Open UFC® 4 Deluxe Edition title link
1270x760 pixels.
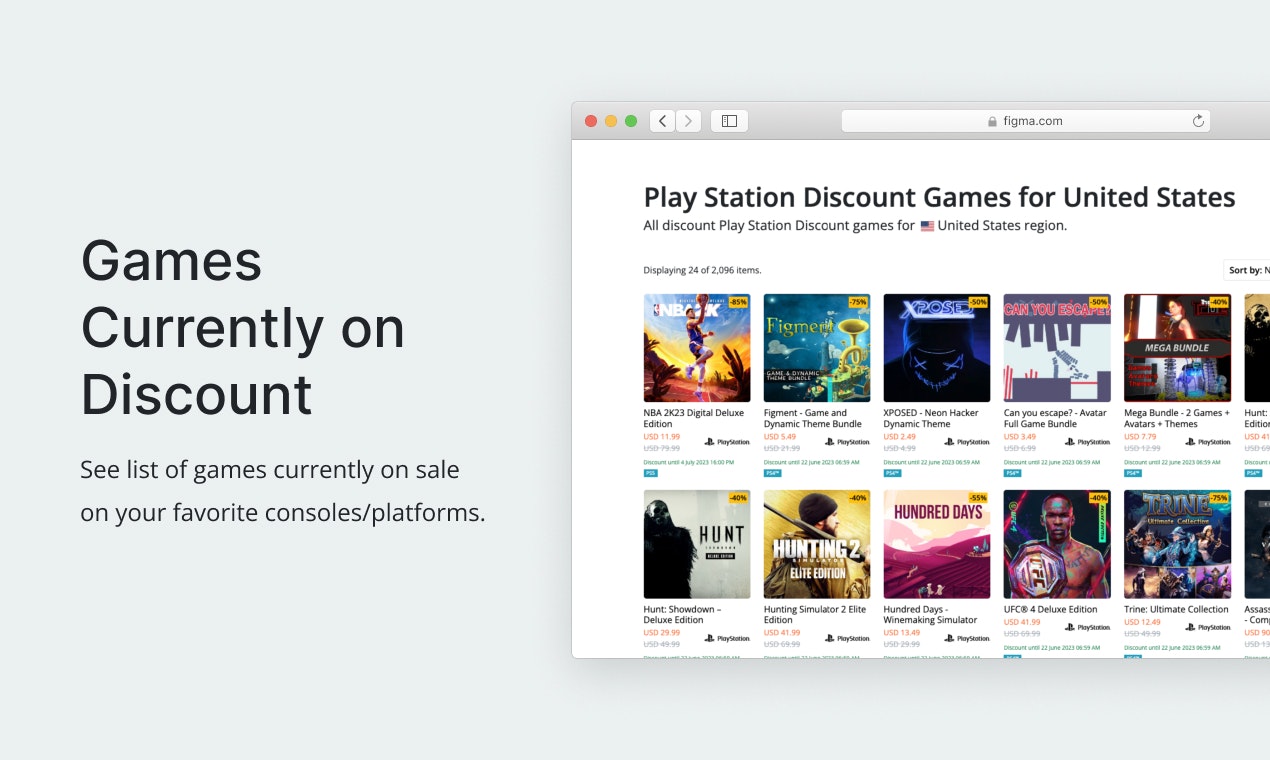[1051, 609]
